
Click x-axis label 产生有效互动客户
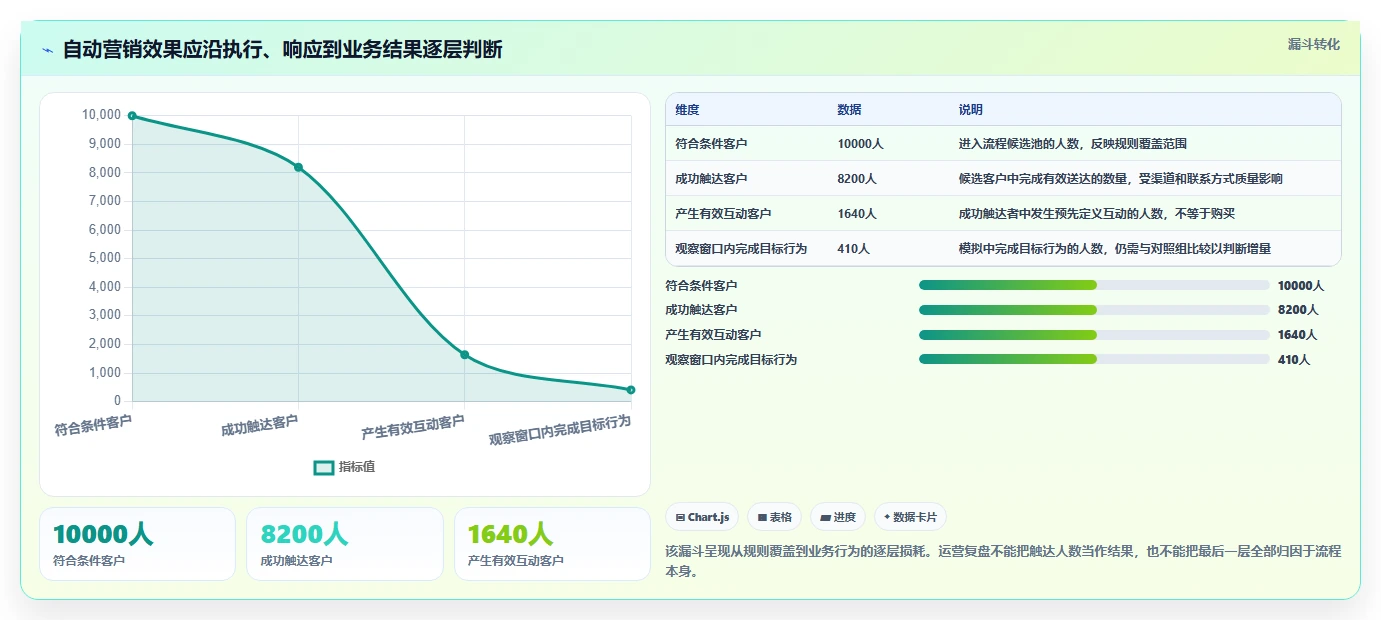click(x=413, y=428)
